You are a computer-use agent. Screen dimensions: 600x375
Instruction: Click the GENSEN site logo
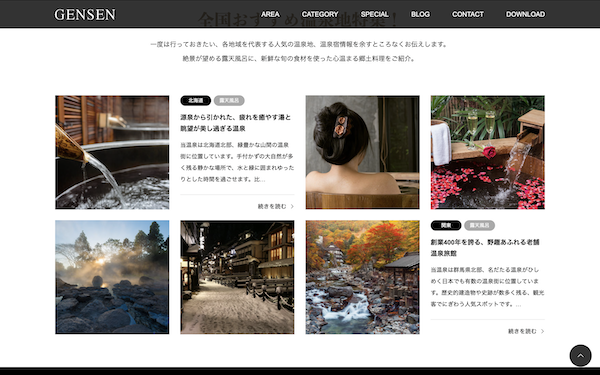point(85,15)
